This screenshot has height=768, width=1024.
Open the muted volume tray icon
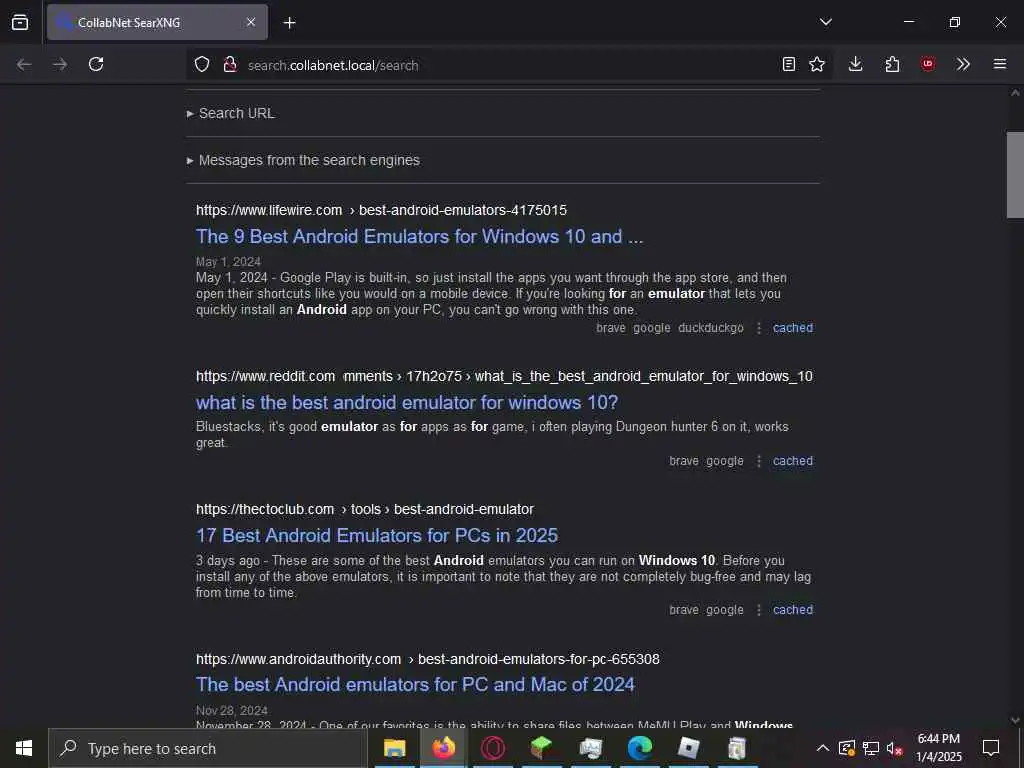point(894,748)
